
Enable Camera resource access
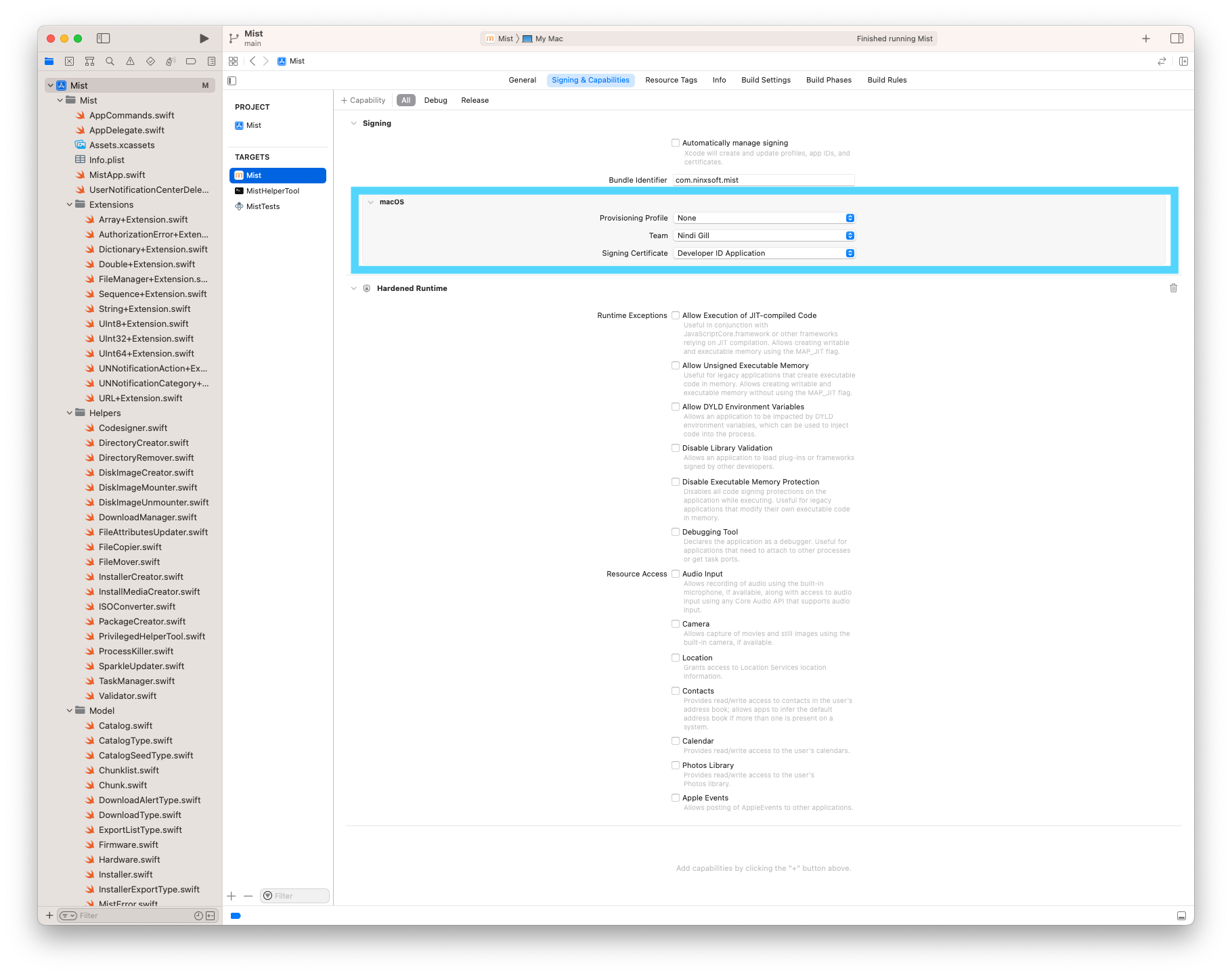[676, 624]
